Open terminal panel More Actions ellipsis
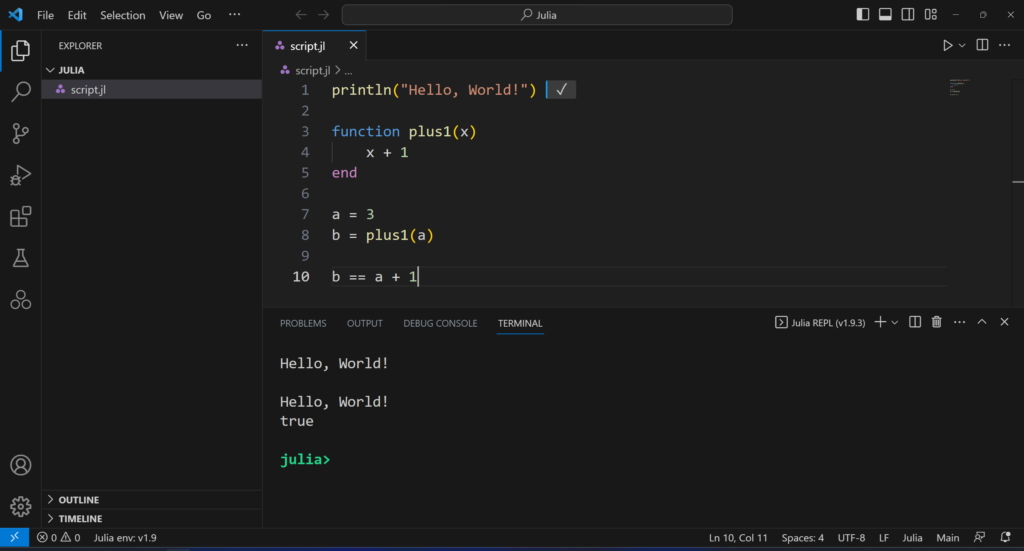The width and height of the screenshot is (1024, 551). pos(959,322)
